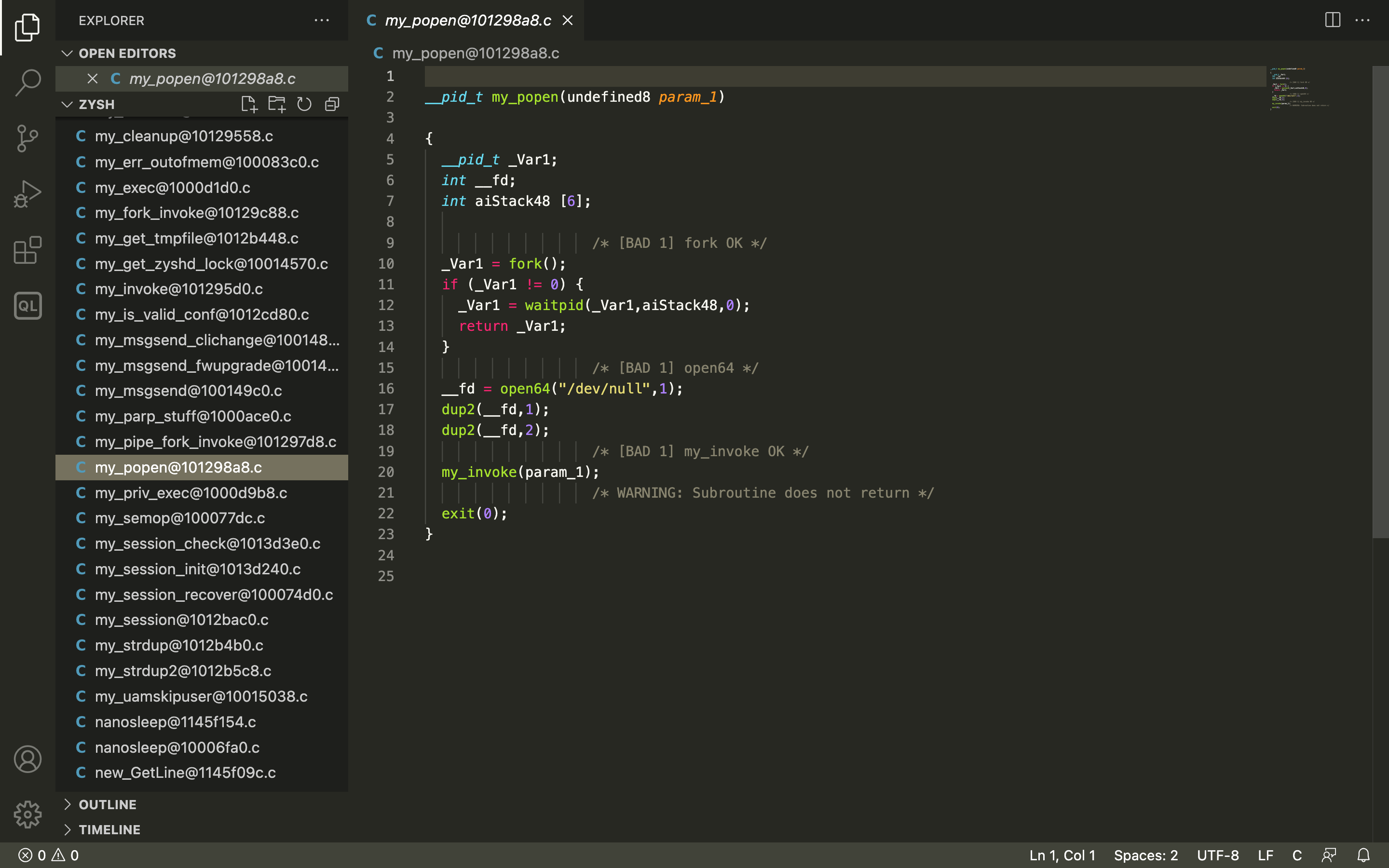Open the Run and Debug view
Image resolution: width=1389 pixels, height=868 pixels.
[27, 194]
